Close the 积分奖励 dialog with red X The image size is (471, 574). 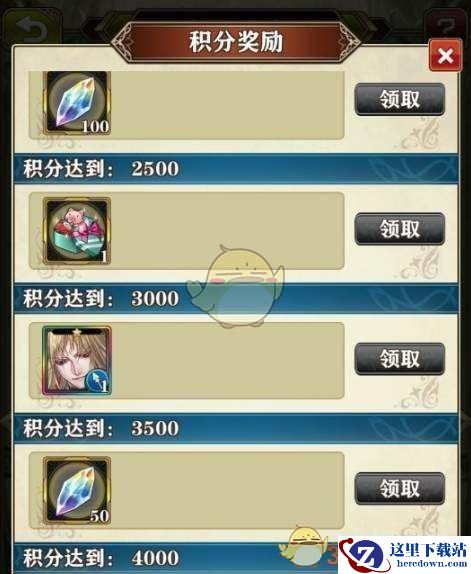point(445,56)
